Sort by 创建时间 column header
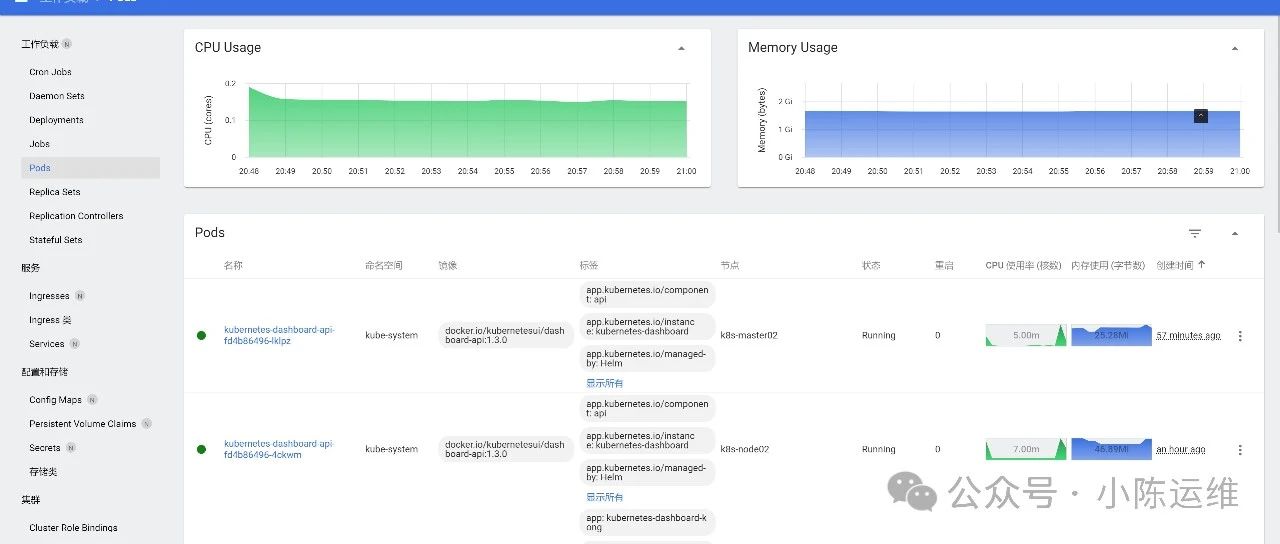 [1180, 265]
